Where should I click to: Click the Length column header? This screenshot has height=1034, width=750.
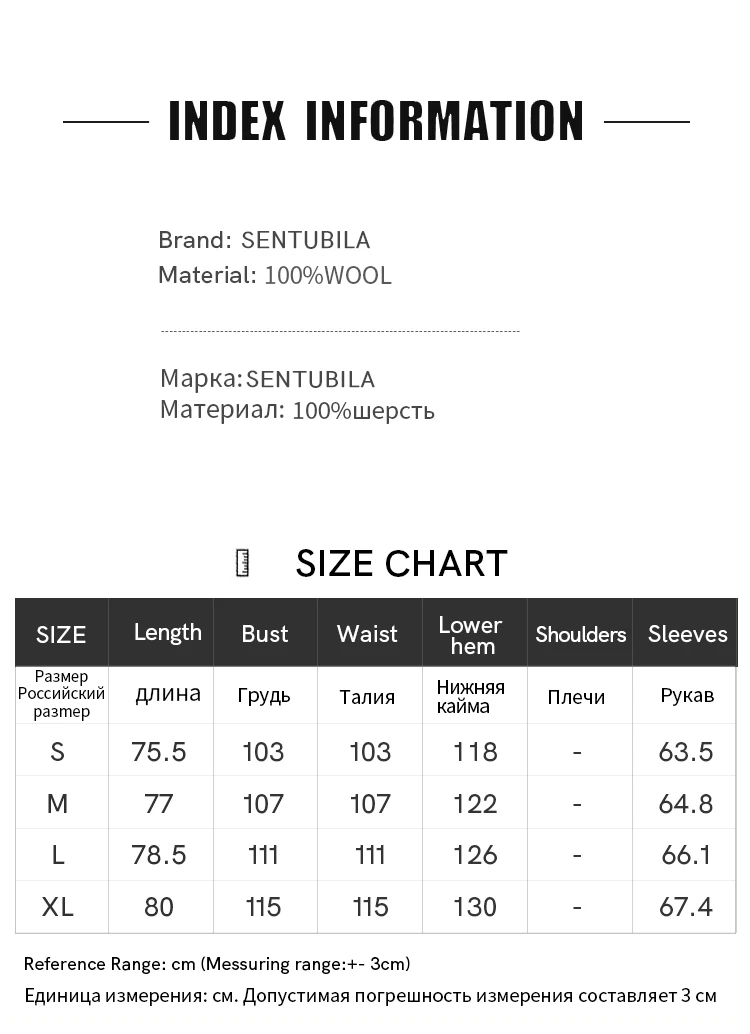(167, 632)
